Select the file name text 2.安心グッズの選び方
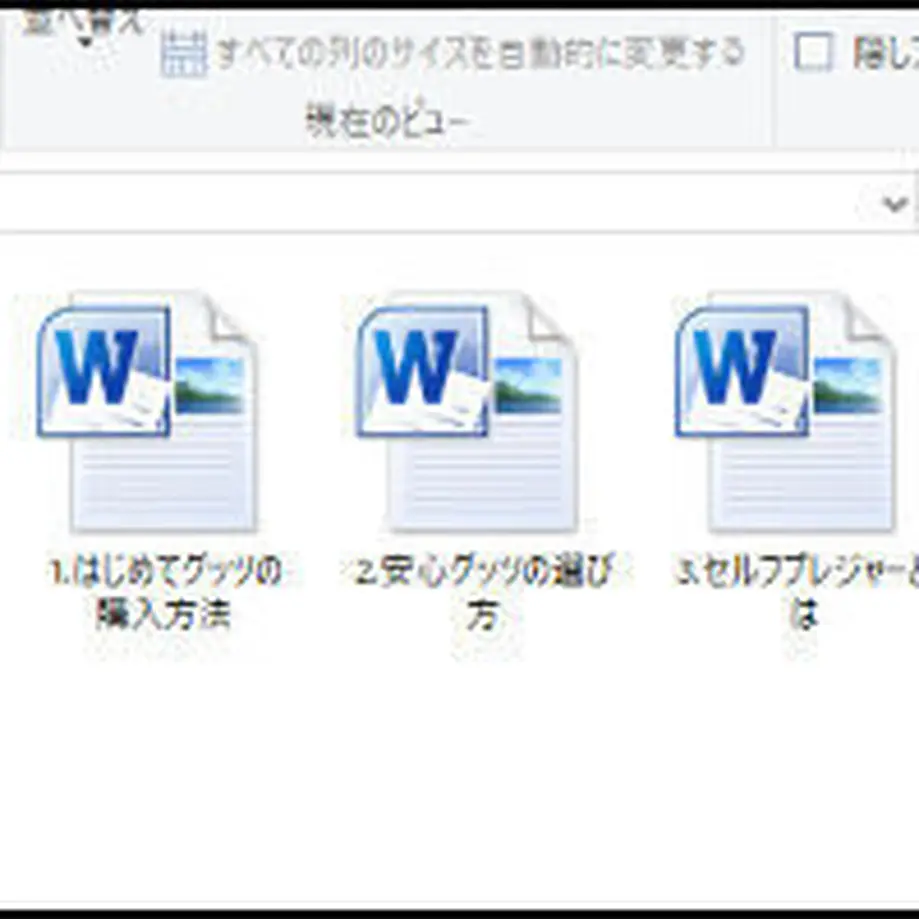 coord(483,592)
